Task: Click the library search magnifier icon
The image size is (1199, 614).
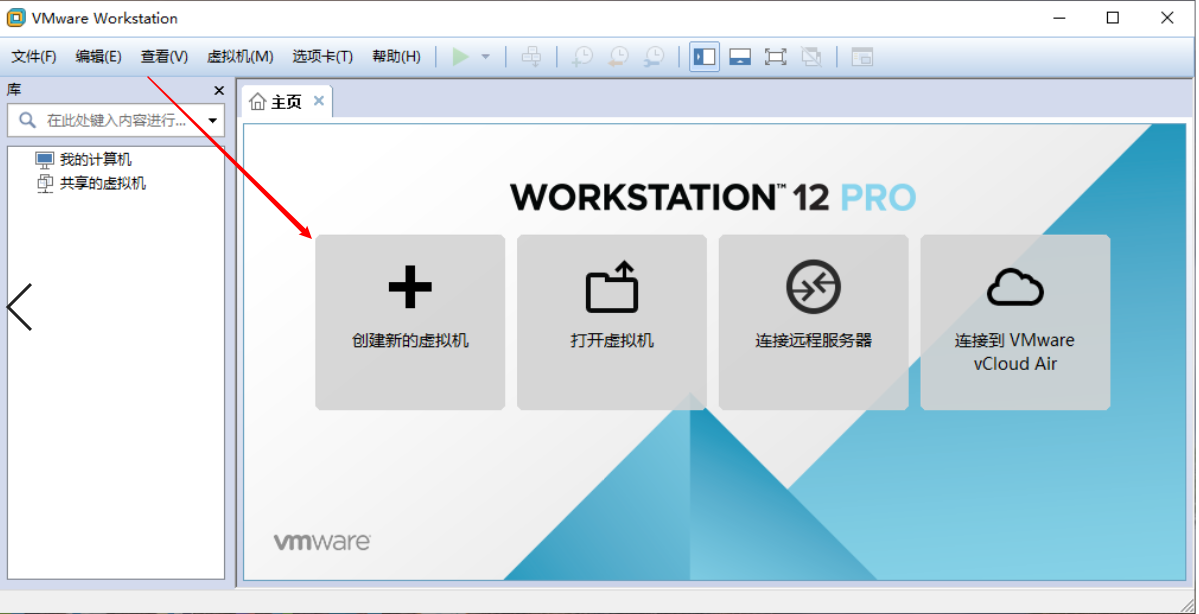Action: [x=27, y=120]
